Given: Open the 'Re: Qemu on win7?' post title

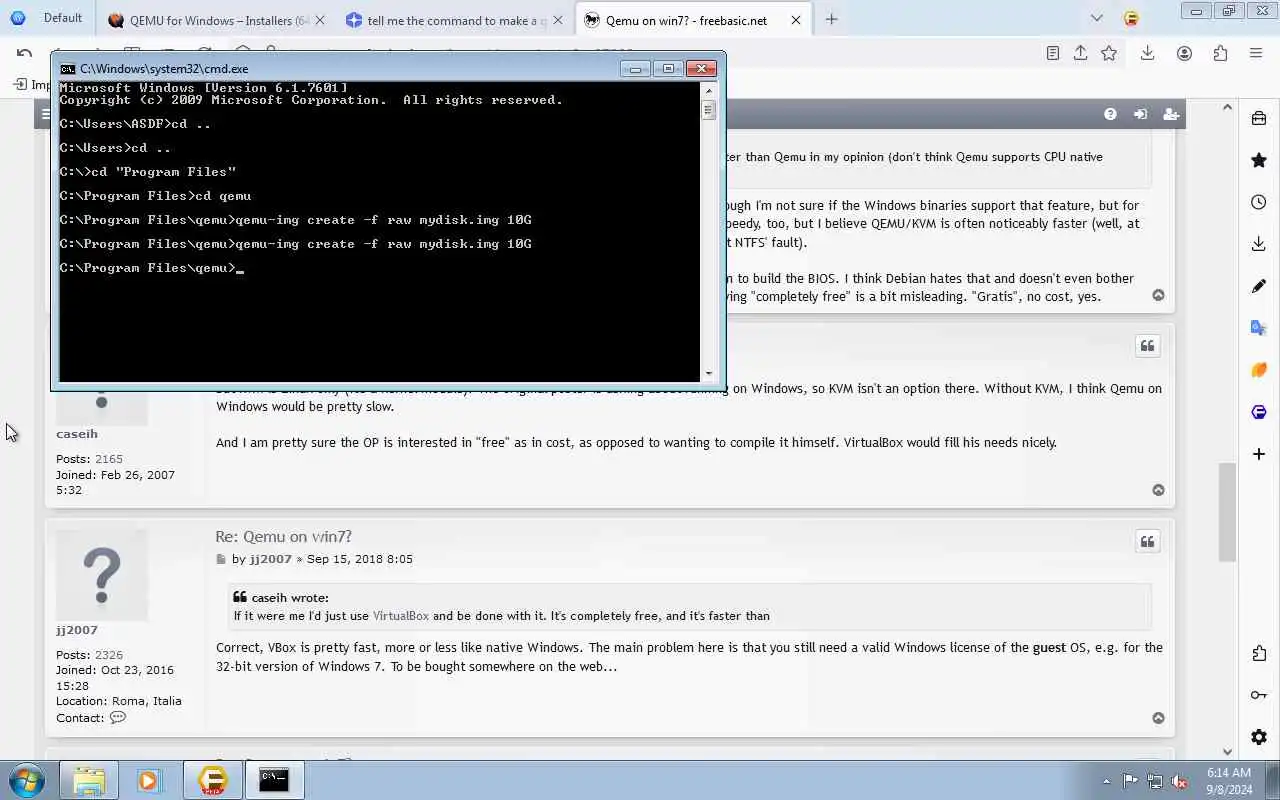Looking at the screenshot, I should click(x=284, y=537).
